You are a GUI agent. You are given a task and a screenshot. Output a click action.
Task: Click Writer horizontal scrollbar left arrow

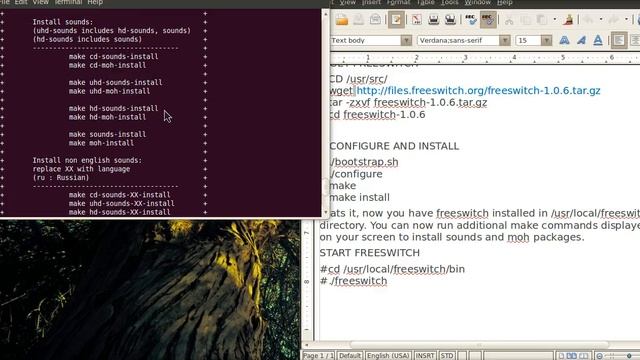[x=306, y=345]
